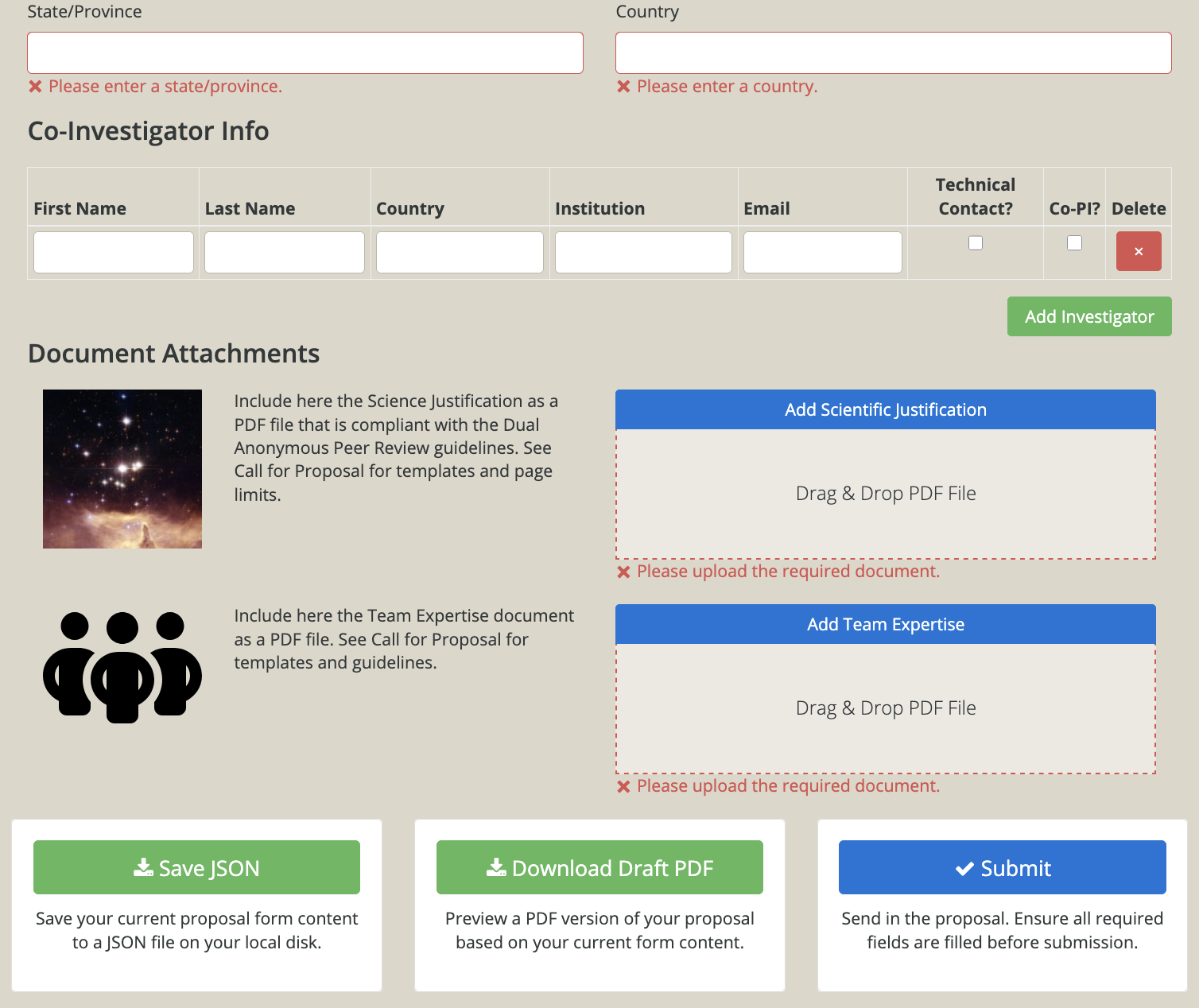1199x1008 pixels.
Task: Download the draft PDF
Action: point(599,867)
